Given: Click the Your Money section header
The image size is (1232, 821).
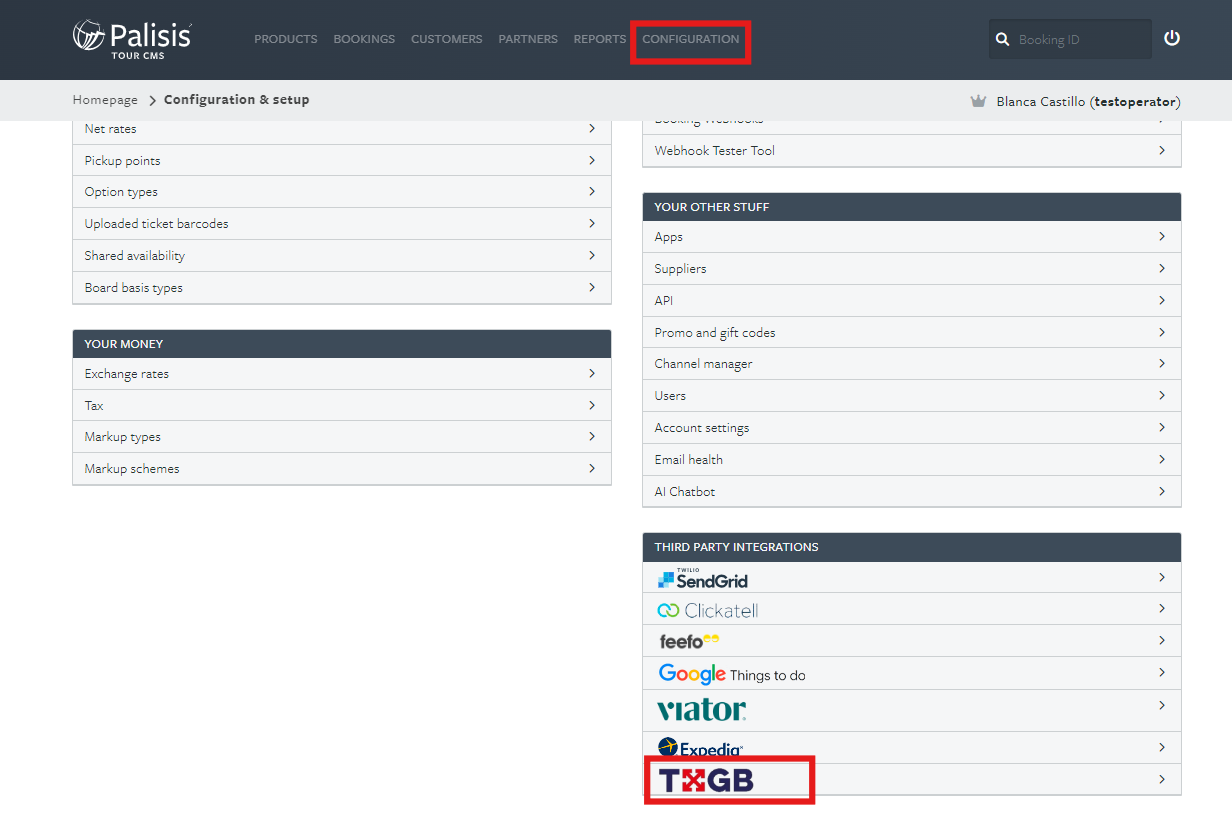Looking at the screenshot, I should click(342, 344).
